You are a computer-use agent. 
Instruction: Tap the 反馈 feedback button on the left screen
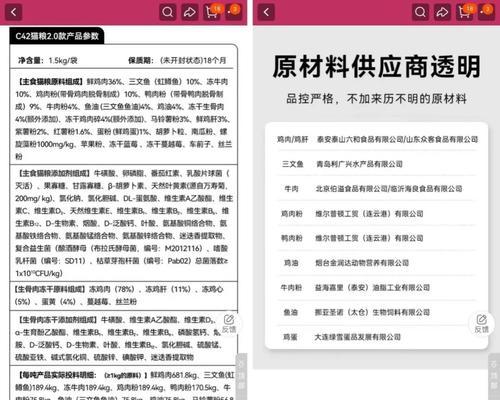pos(229,323)
